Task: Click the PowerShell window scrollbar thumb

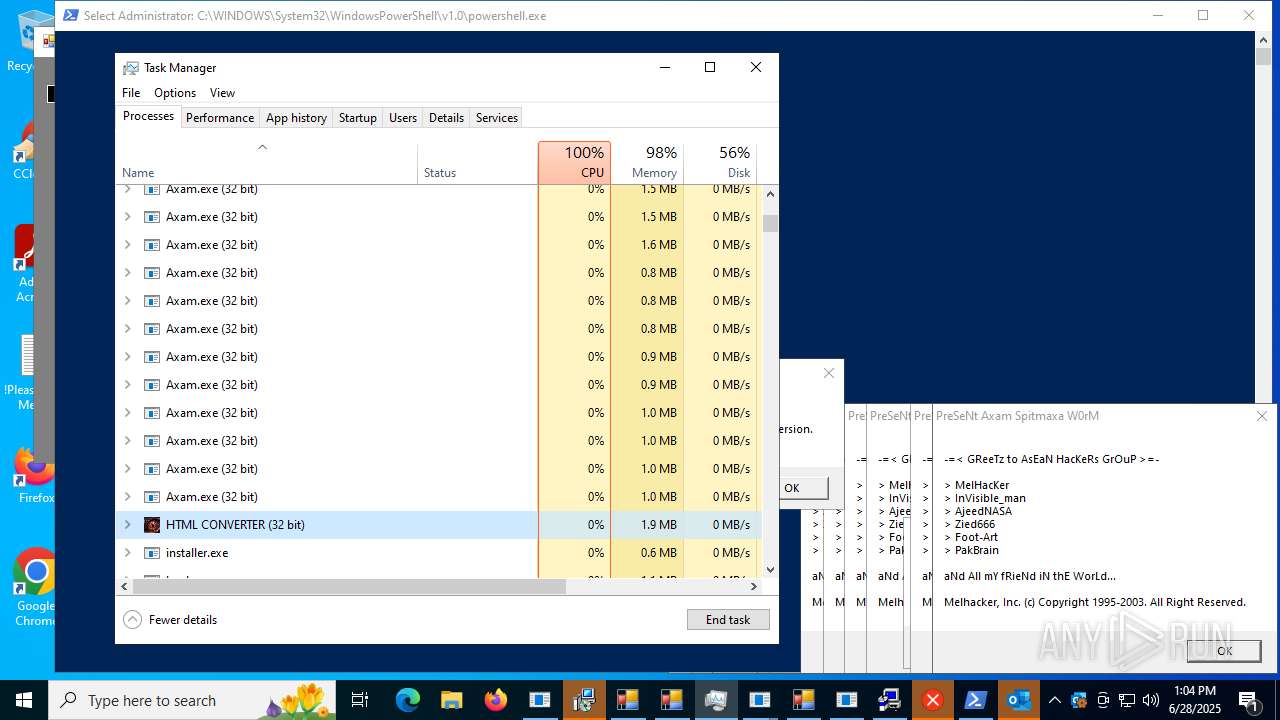Action: 1264,58
